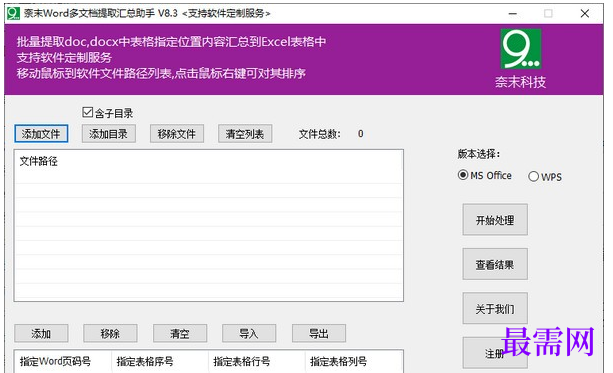Click the 导出 button
Screen dimensions: 613x373
(319, 334)
